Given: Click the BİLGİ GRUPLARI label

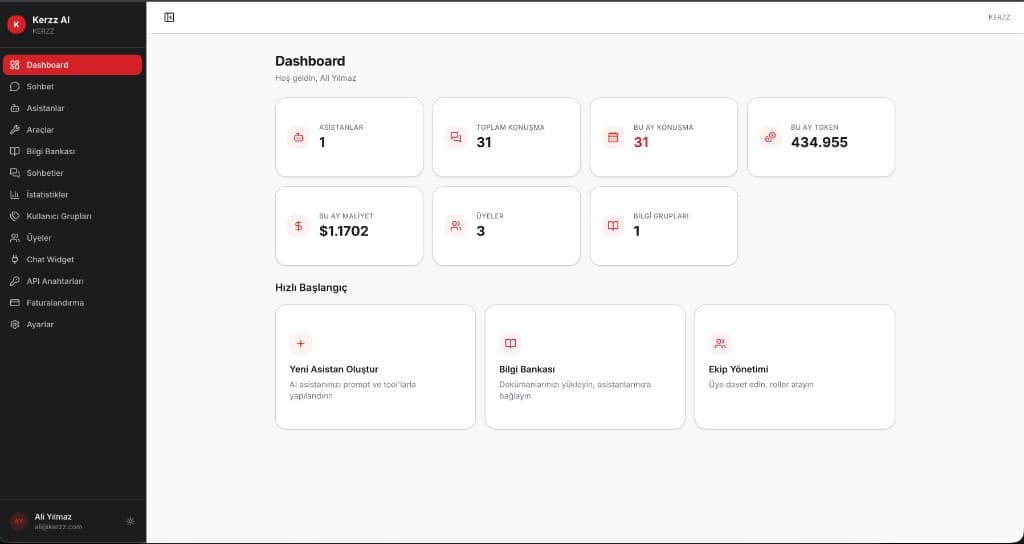Looking at the screenshot, I should tap(661, 216).
